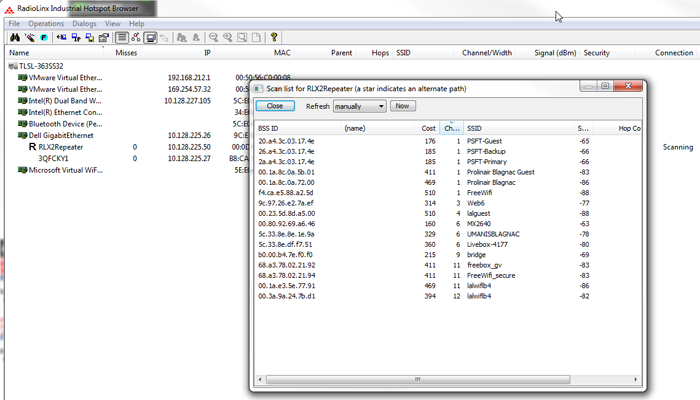Select the bridge SSID row

(448, 254)
